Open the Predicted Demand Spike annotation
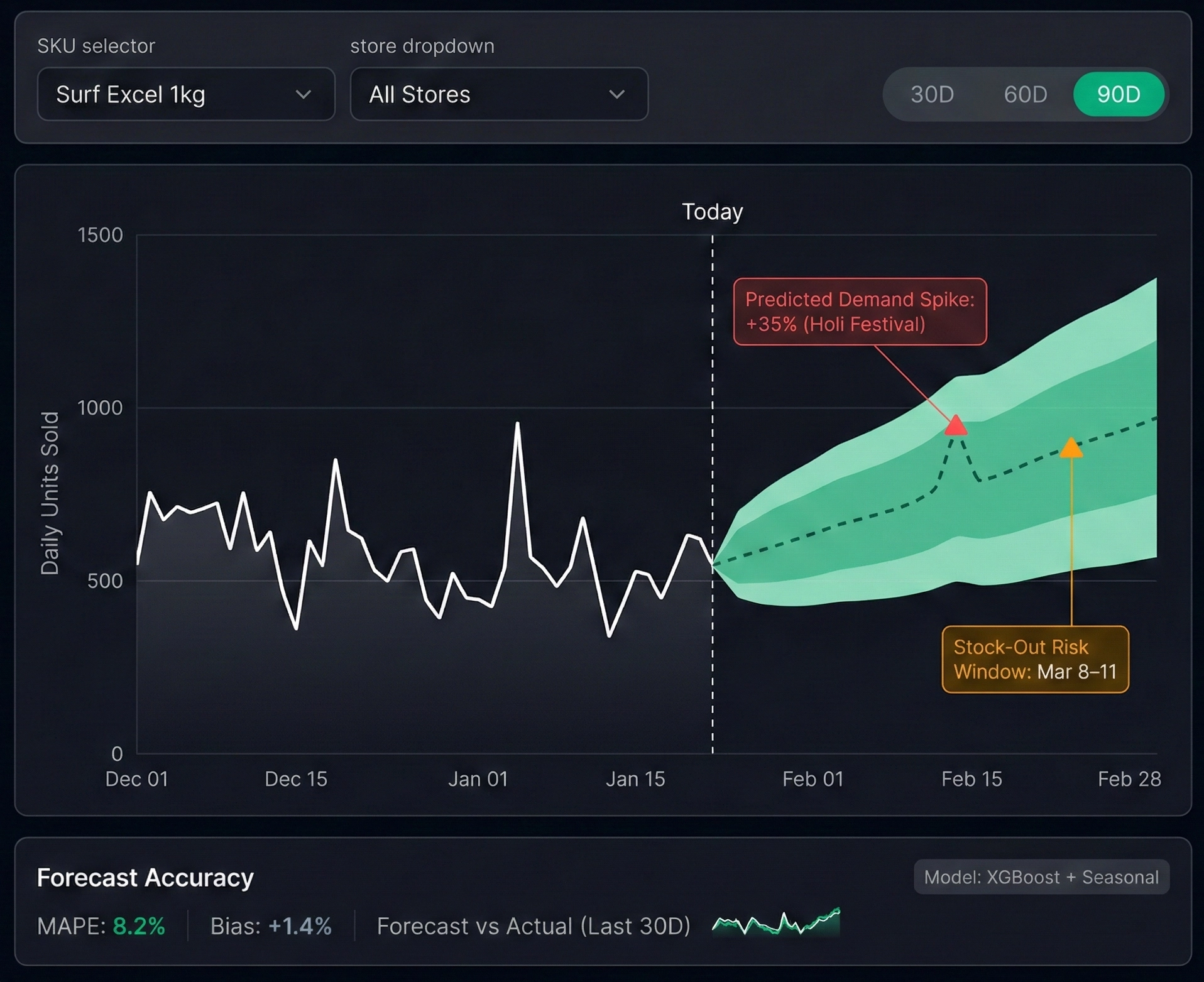Viewport: 1204px width, 982px height. pyautogui.click(x=860, y=312)
